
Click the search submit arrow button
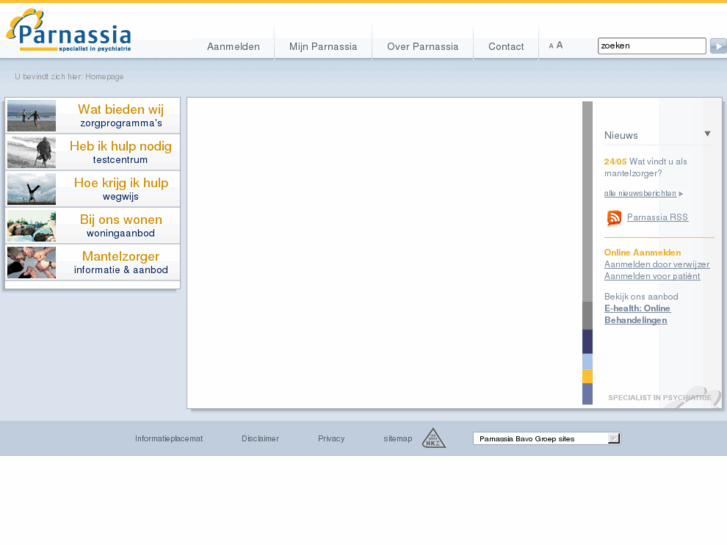coord(718,46)
